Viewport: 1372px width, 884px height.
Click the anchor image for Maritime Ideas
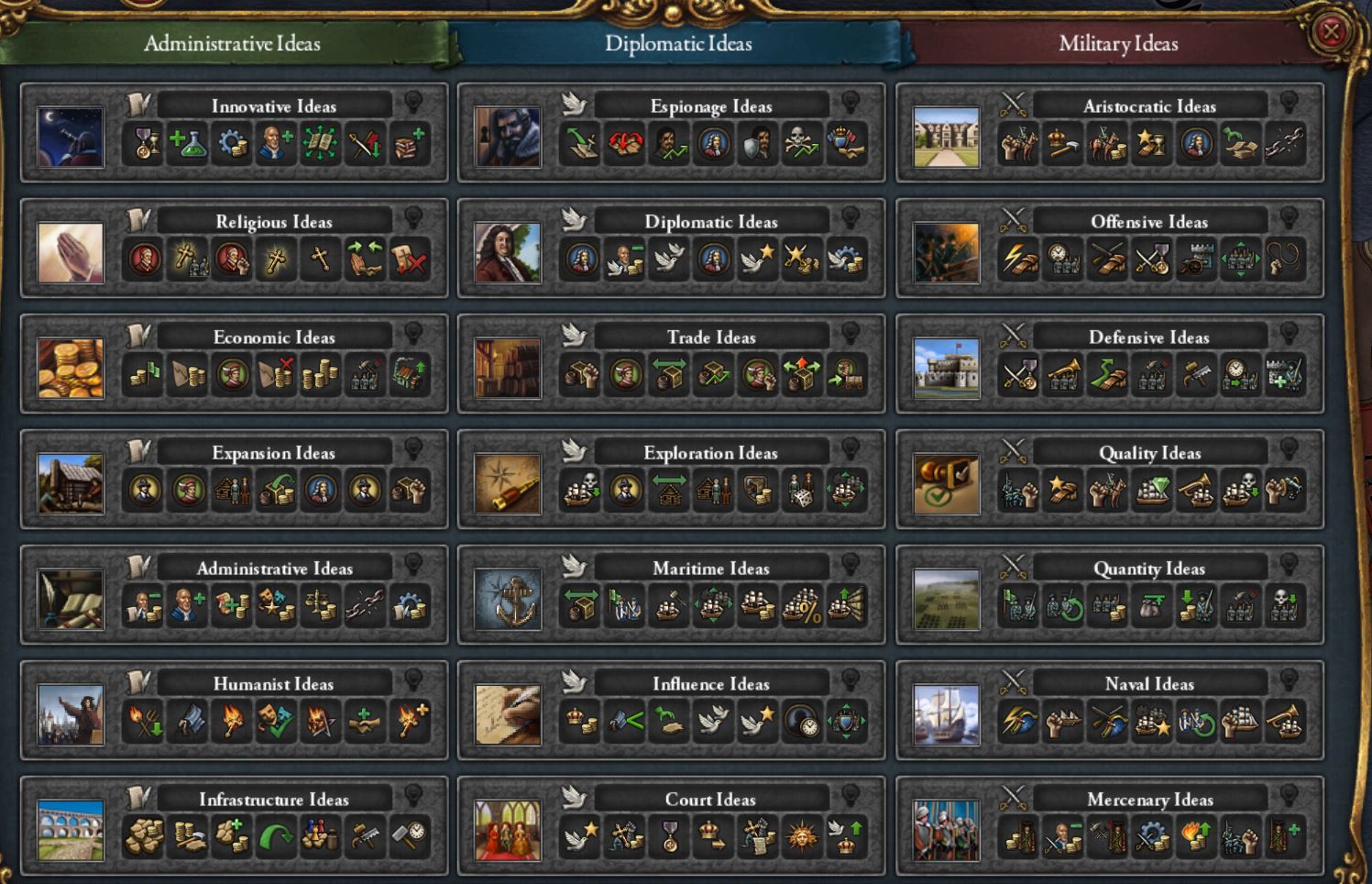point(508,600)
